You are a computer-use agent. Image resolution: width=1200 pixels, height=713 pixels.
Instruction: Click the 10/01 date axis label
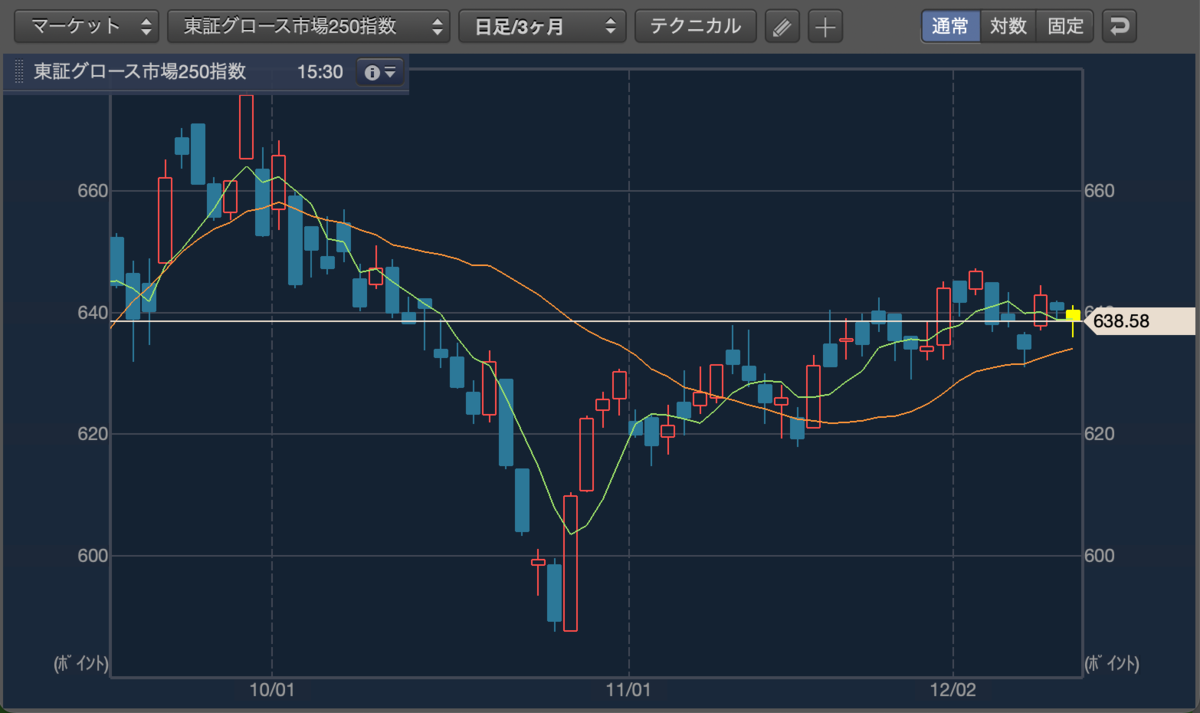[272, 690]
